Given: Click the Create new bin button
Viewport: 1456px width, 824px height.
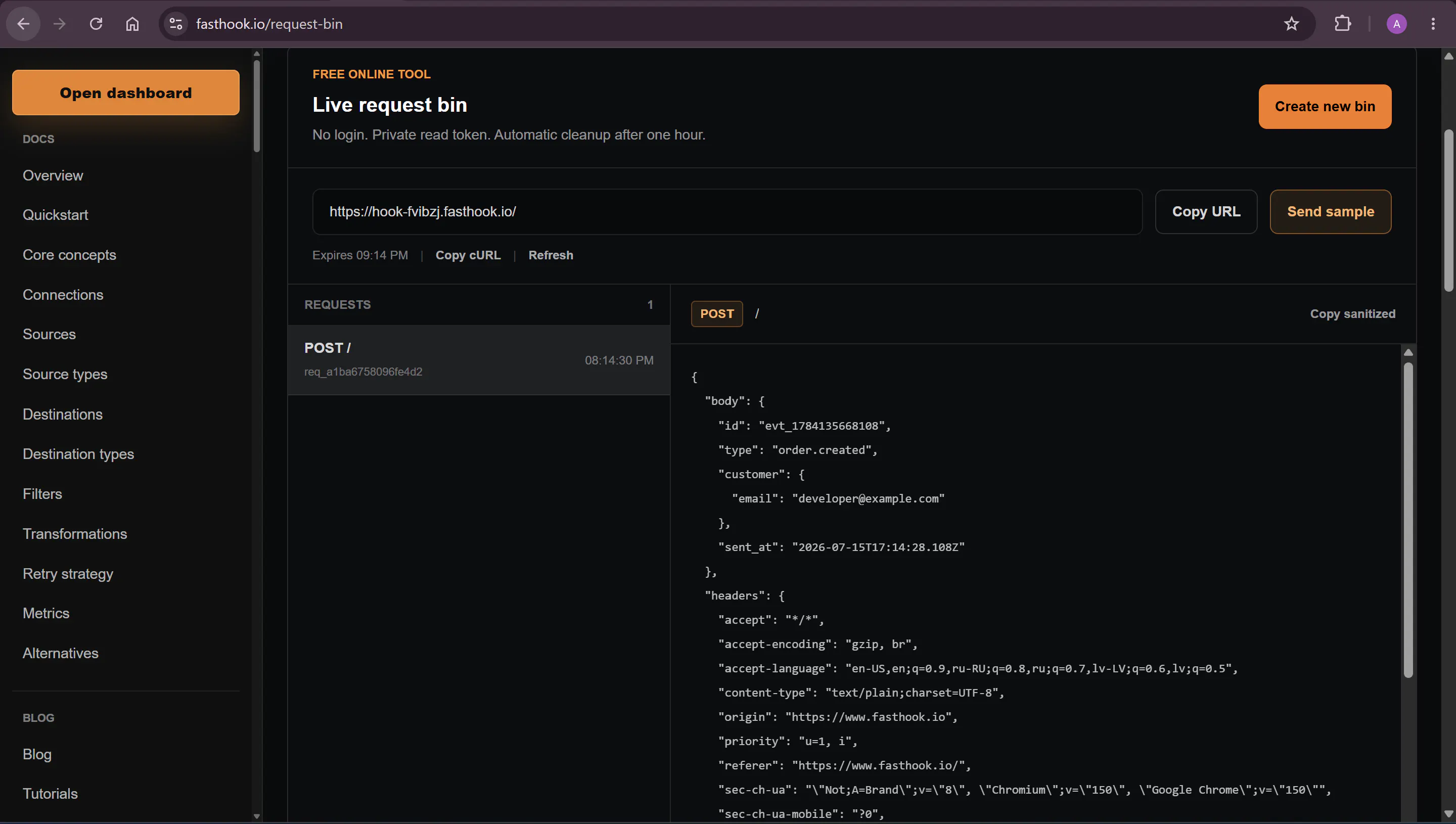Looking at the screenshot, I should click(1325, 106).
